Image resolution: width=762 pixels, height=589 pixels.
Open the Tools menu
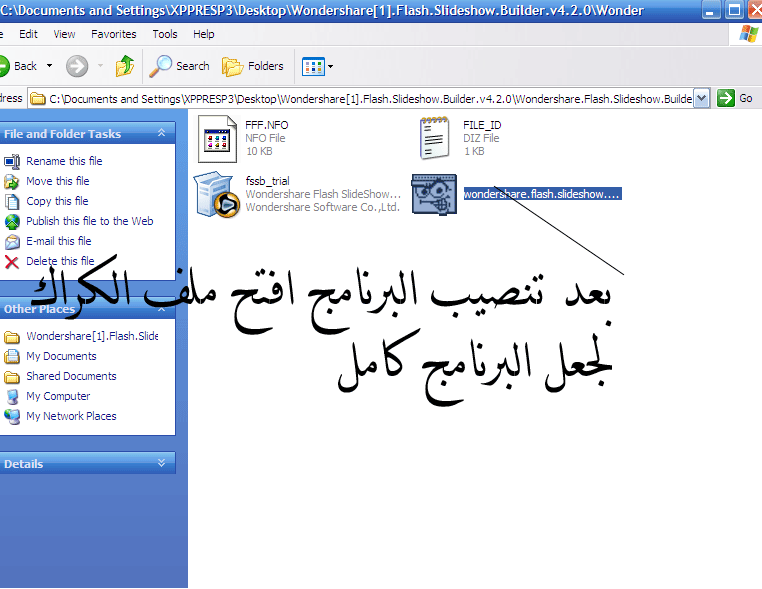165,34
